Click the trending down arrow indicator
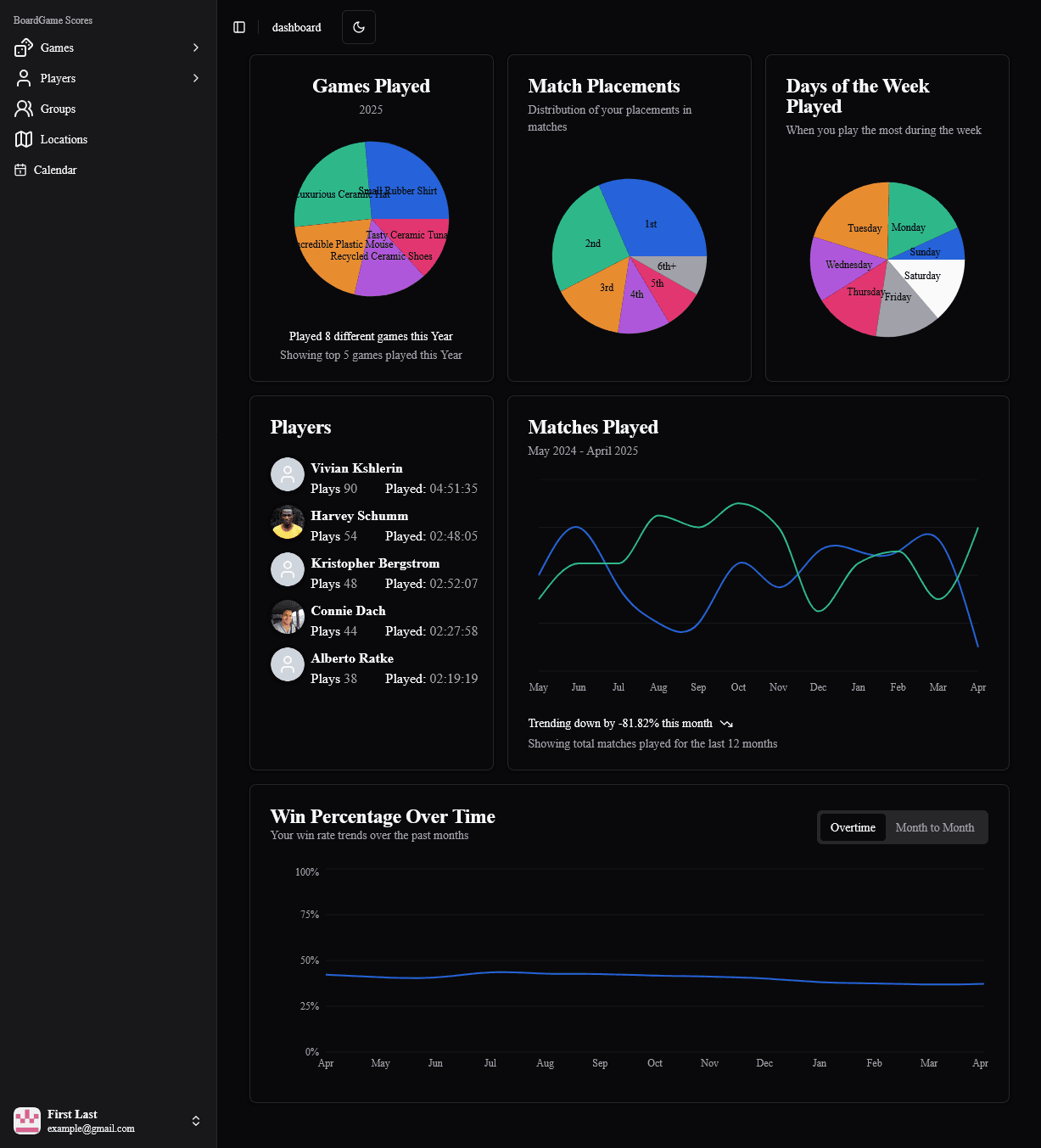Image resolution: width=1041 pixels, height=1148 pixels. tap(726, 723)
